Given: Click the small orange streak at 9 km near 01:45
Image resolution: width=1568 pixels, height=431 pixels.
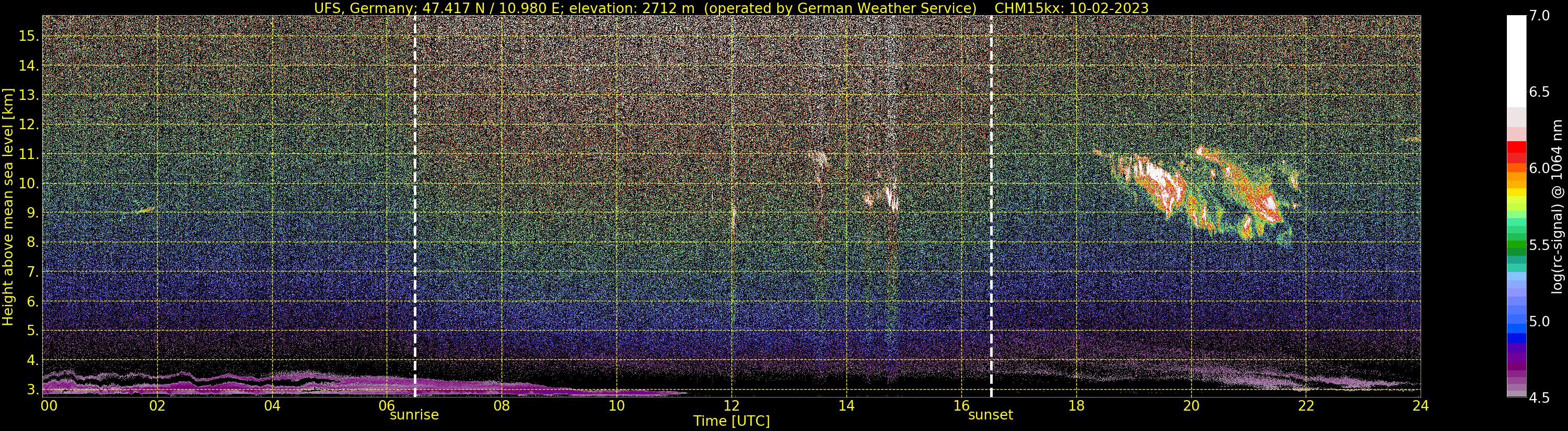Looking at the screenshot, I should click(144, 210).
